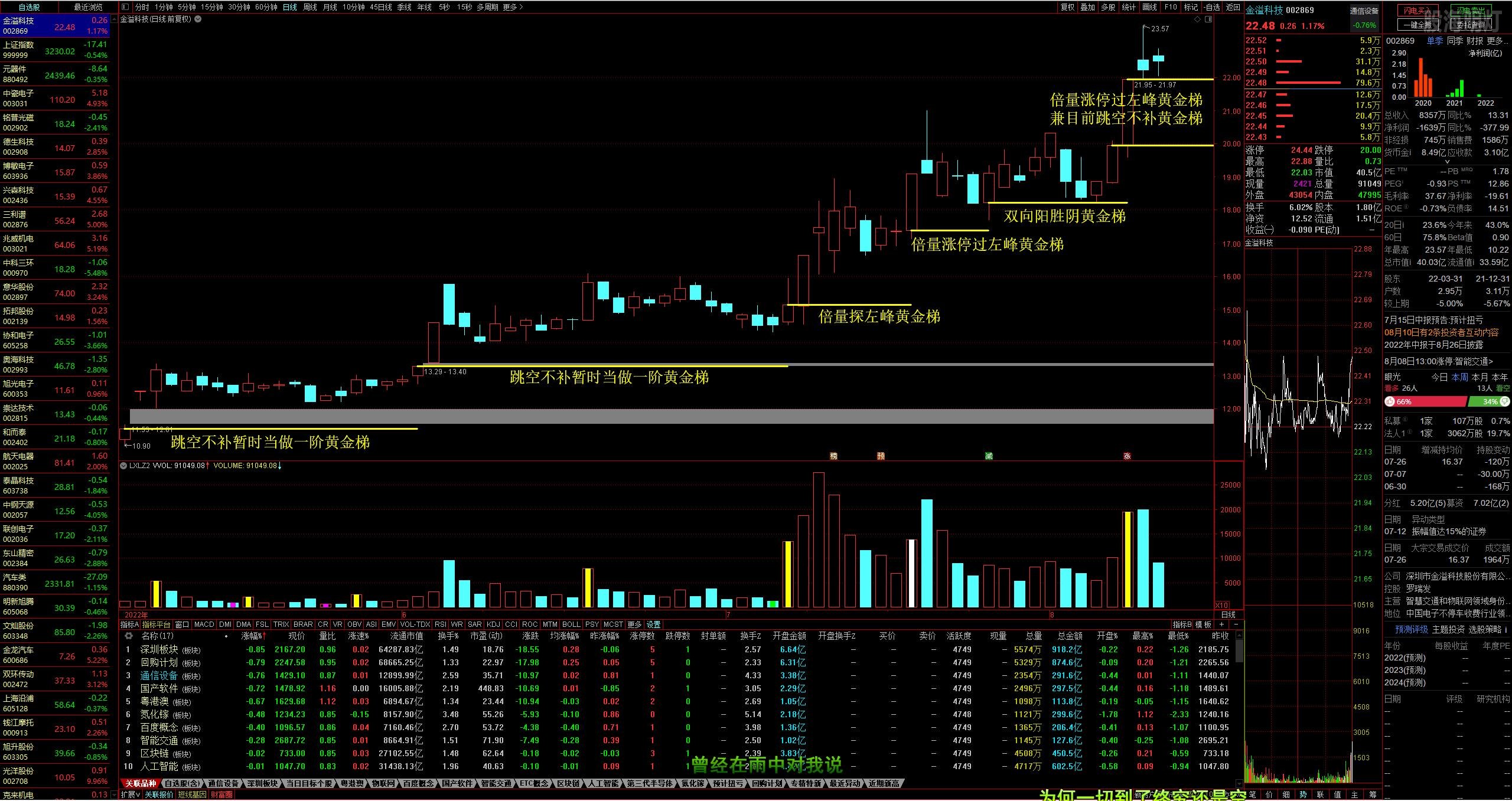Click the 榜 event marker on the chart timeline
Image resolution: width=1512 pixels, height=801 pixels.
[x=833, y=456]
